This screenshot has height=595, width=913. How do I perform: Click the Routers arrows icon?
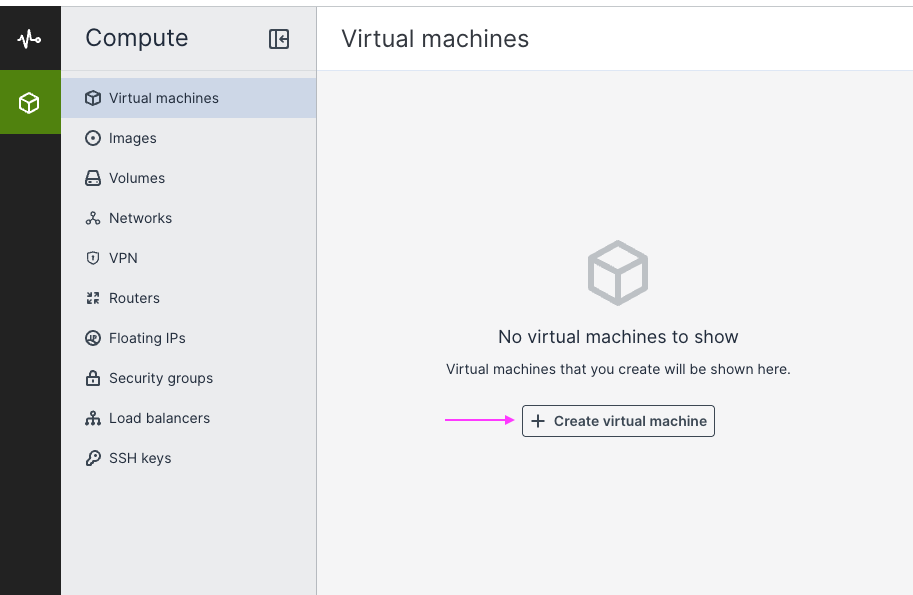[93, 298]
